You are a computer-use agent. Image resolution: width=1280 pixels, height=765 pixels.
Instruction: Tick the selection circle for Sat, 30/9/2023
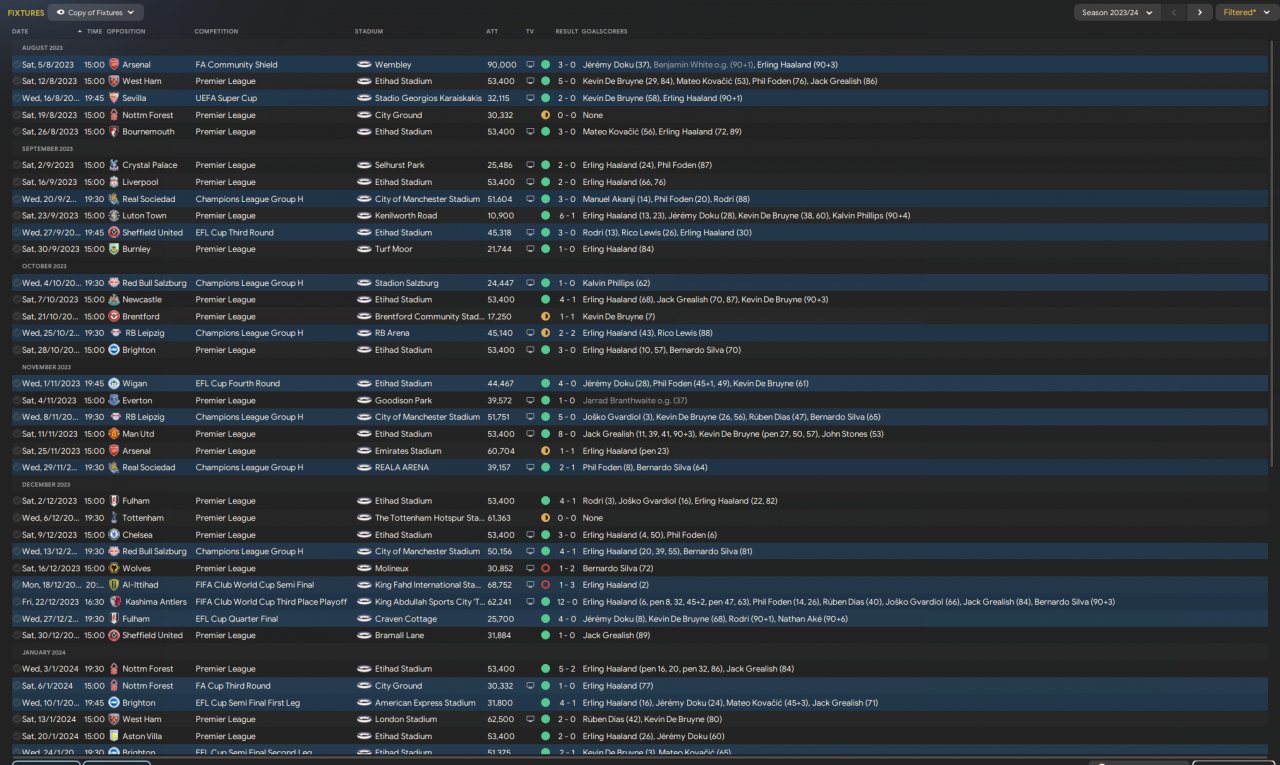[x=17, y=249]
